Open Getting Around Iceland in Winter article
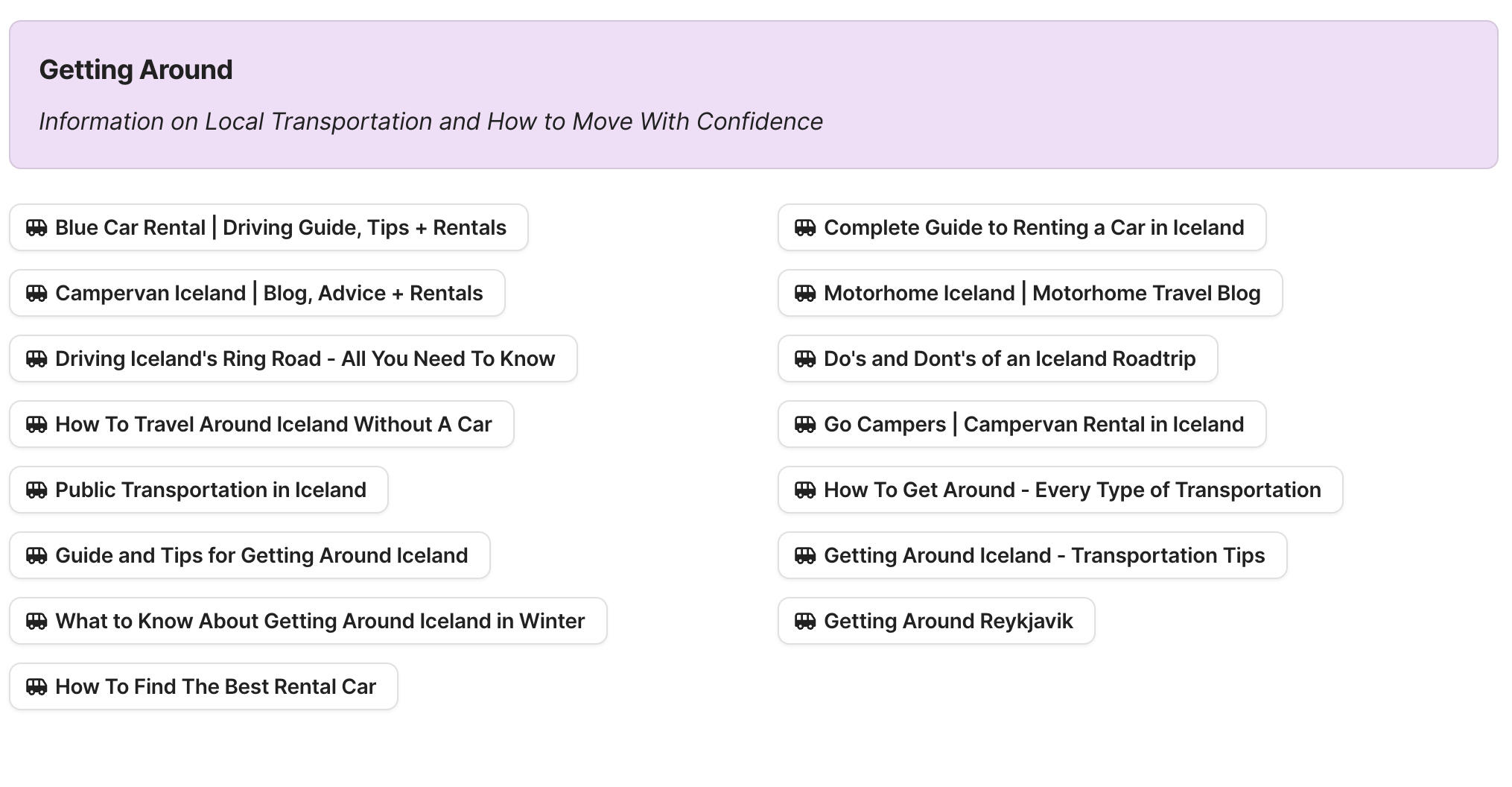Viewport: 1512px width, 787px height. pyautogui.click(x=320, y=621)
